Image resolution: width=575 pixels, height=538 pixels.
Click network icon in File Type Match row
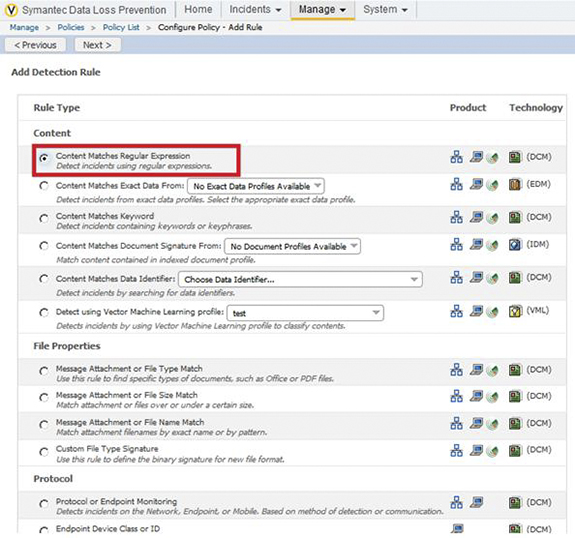click(x=456, y=370)
